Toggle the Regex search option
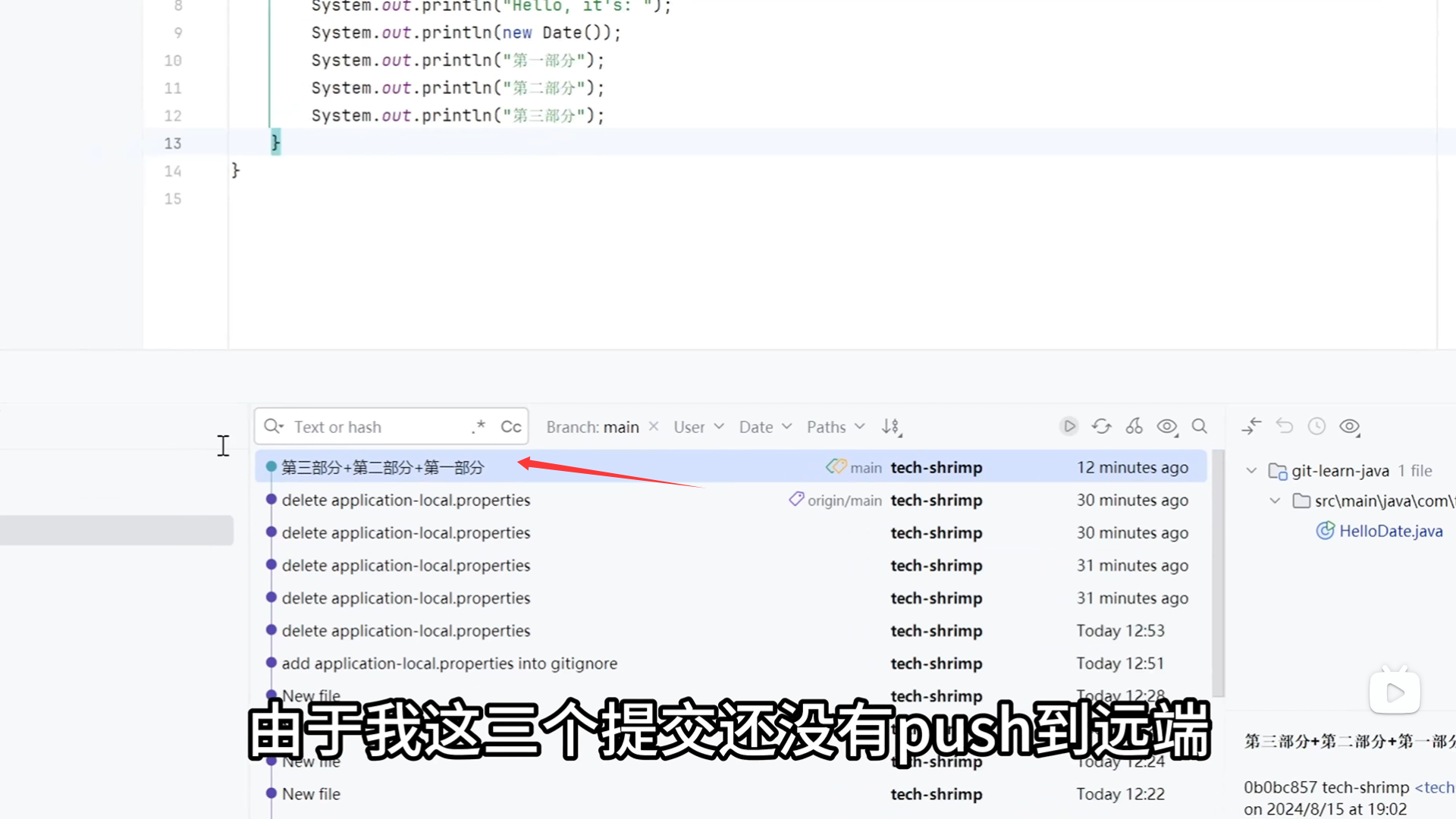 tap(479, 427)
